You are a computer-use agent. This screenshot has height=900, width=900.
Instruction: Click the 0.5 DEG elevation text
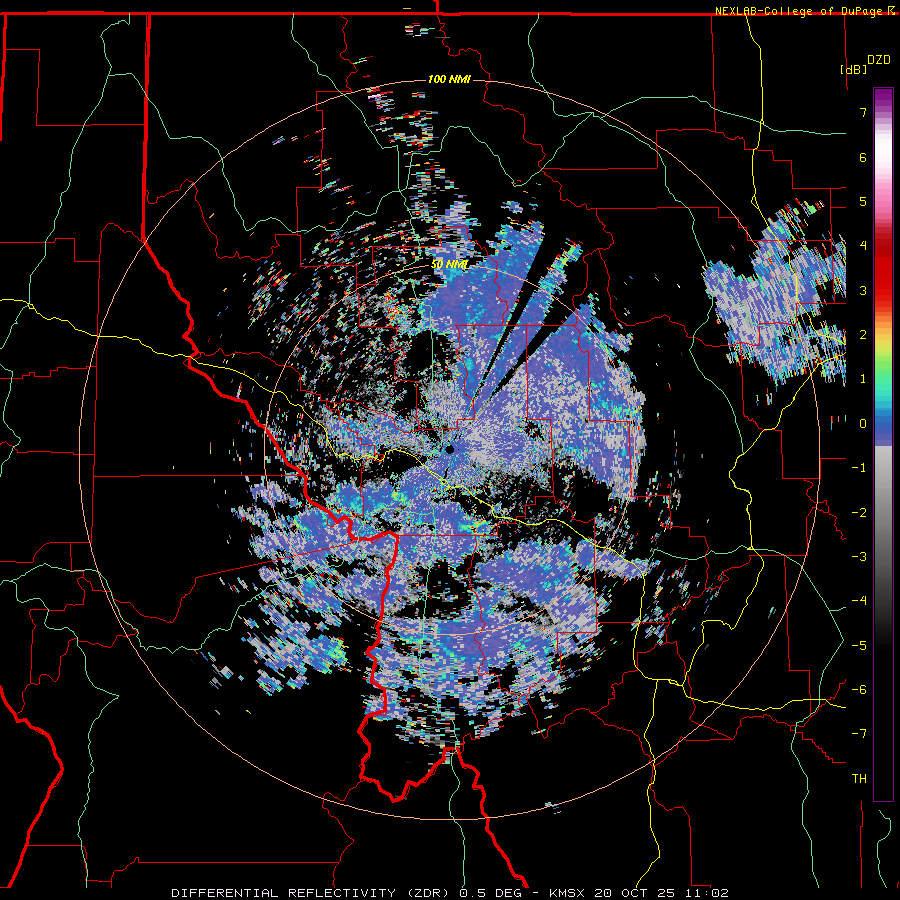490,893
